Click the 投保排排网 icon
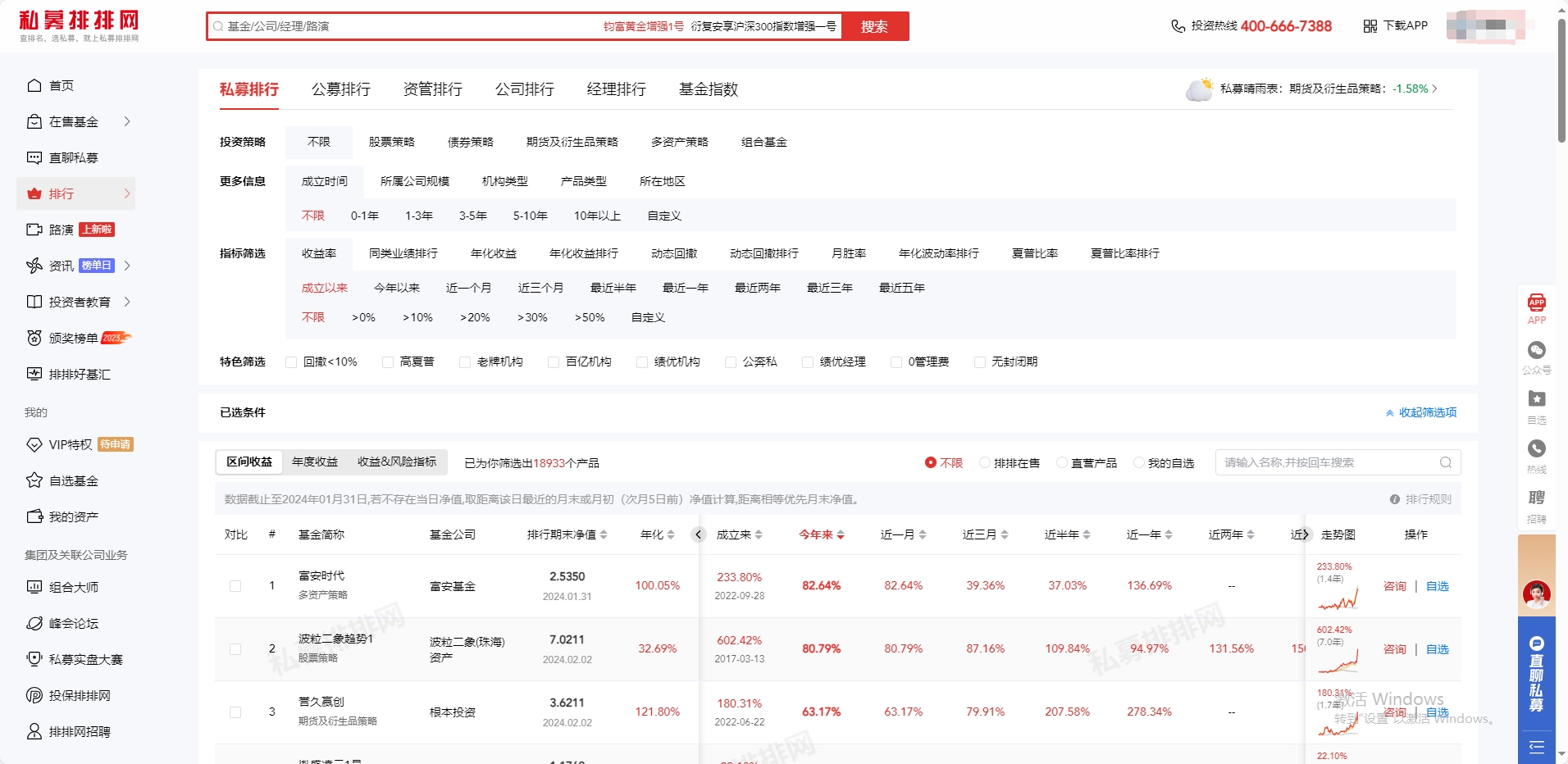The image size is (1568, 764). click(34, 695)
